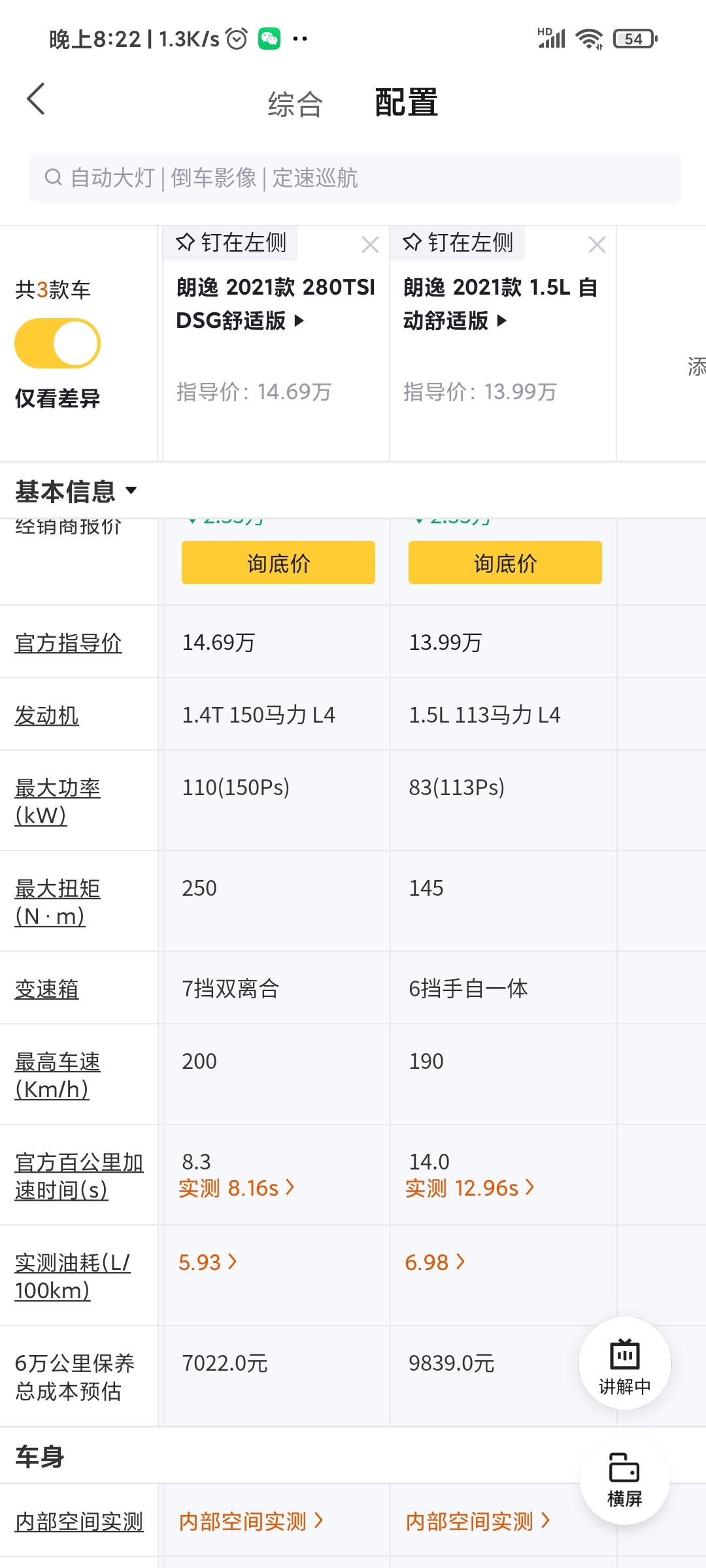Remove 280TSI DSG舒适版 with close X
706x1568 pixels.
pyautogui.click(x=370, y=245)
